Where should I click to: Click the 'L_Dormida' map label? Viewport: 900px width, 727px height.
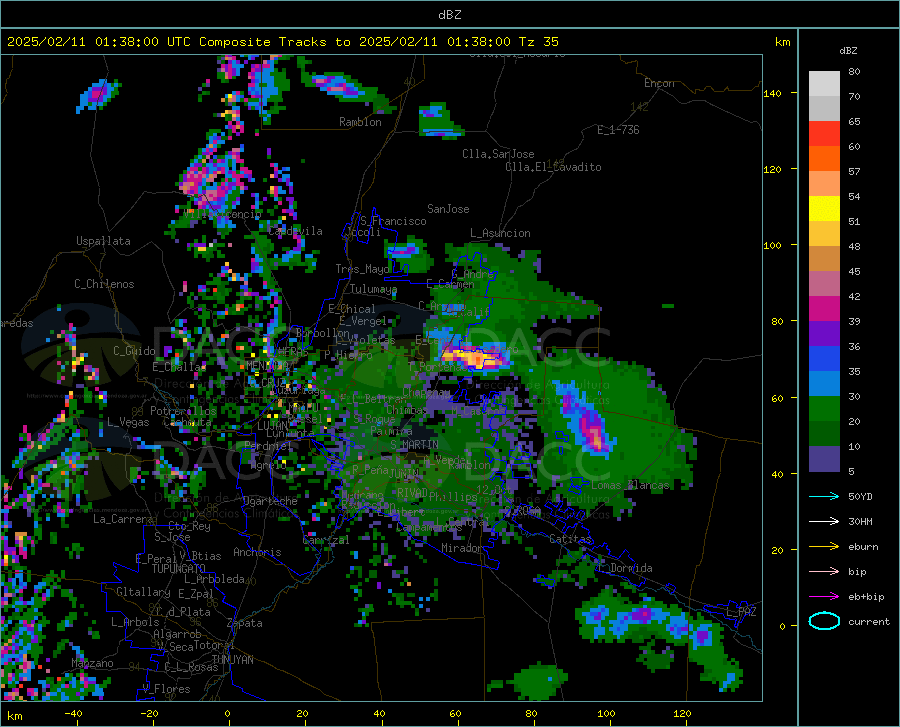pyautogui.click(x=626, y=568)
